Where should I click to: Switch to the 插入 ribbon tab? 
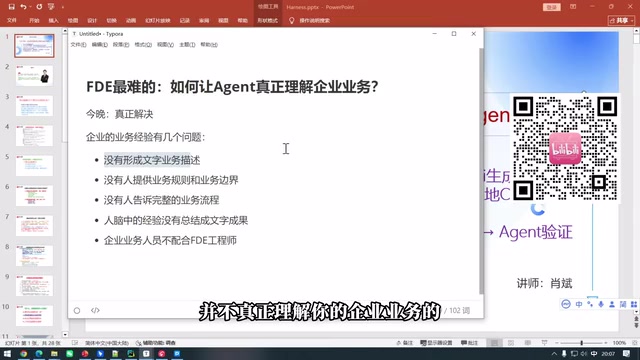53,20
